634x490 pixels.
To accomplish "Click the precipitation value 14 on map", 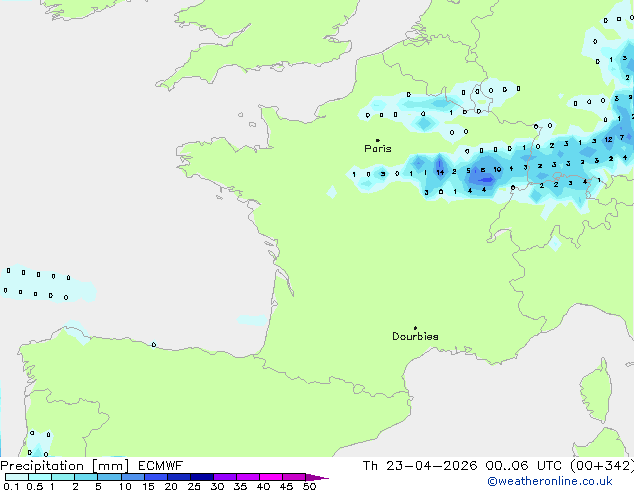I will [x=440, y=172].
